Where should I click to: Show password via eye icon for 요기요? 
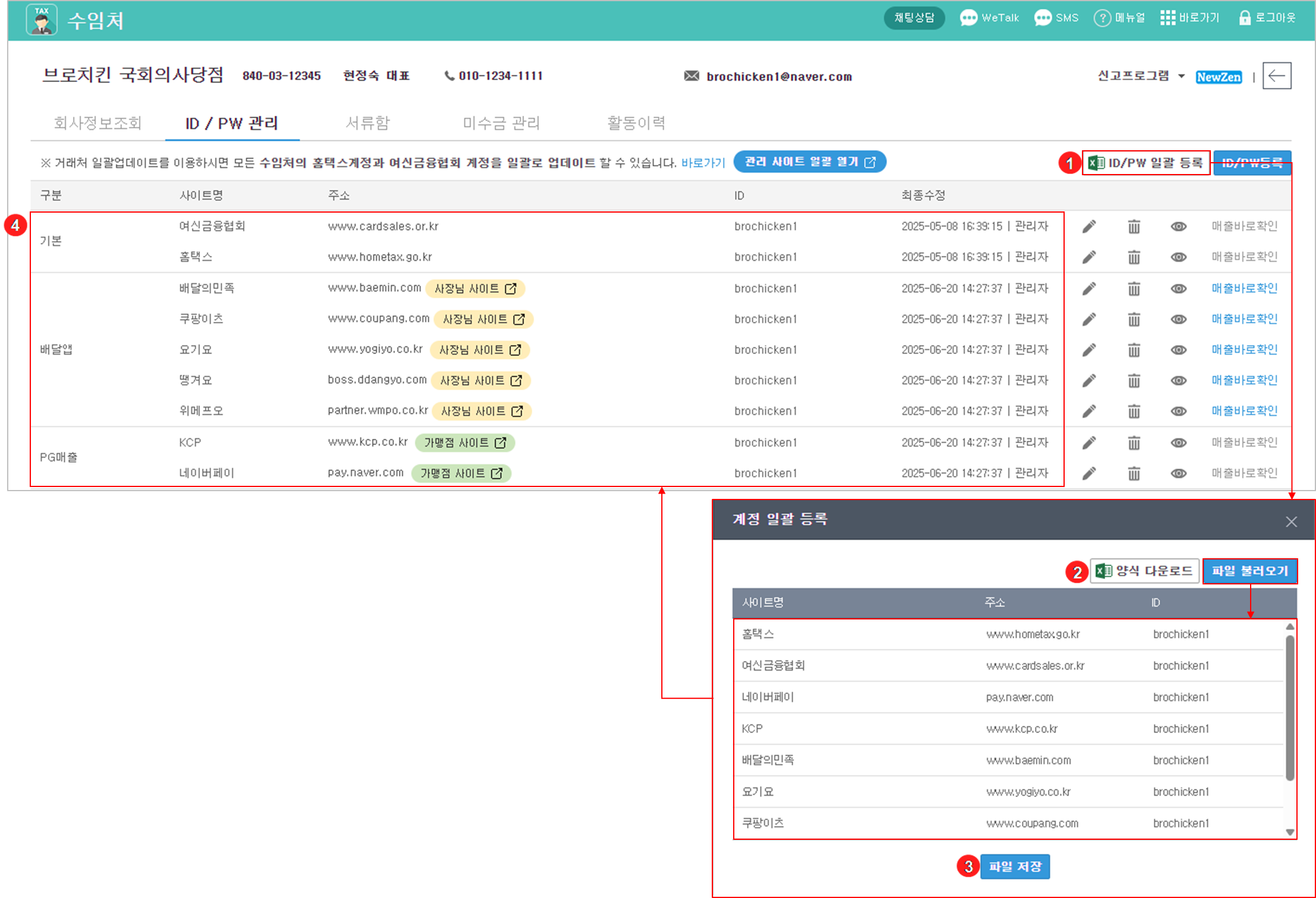[x=1178, y=350]
